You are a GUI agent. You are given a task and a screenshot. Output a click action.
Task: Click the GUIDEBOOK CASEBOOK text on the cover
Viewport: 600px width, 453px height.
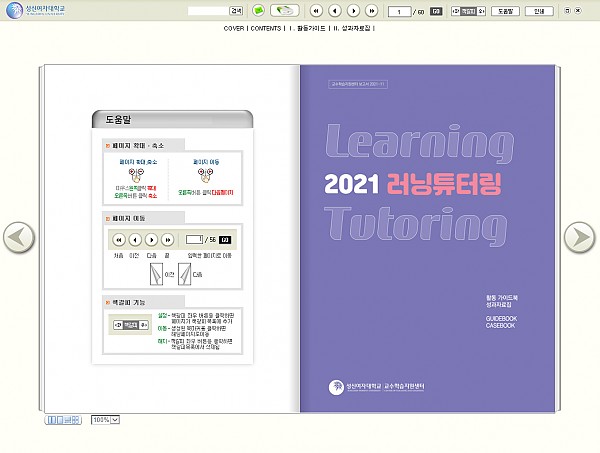pos(501,322)
